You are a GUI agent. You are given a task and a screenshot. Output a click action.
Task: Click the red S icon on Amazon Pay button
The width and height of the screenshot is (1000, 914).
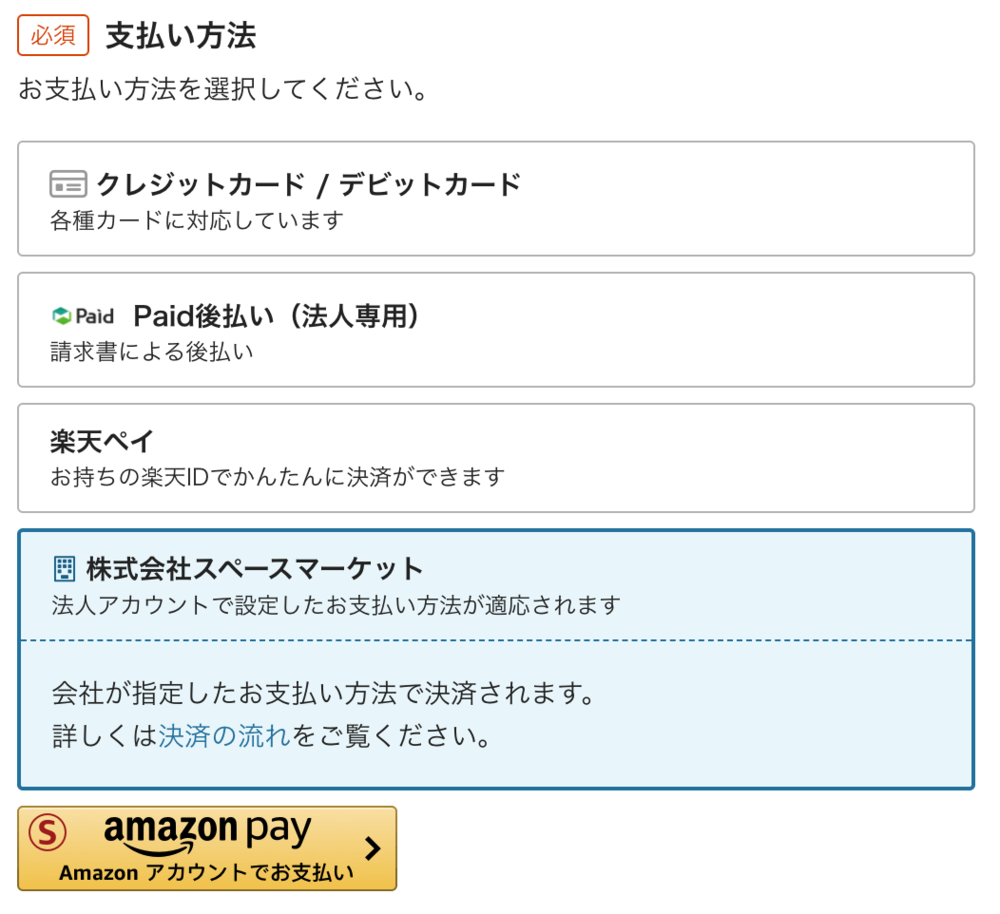coord(47,832)
